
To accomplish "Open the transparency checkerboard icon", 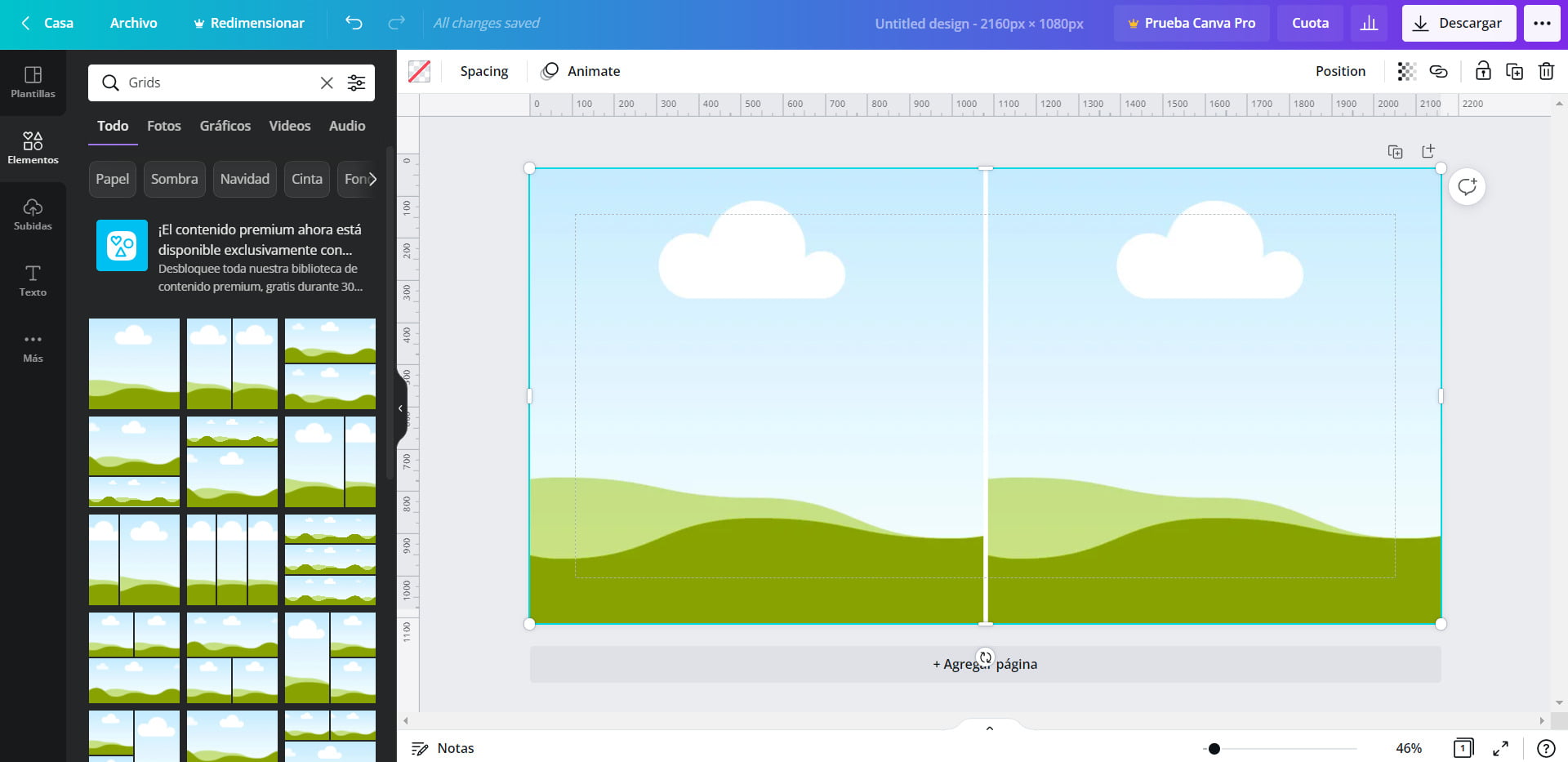I will click(x=1406, y=71).
